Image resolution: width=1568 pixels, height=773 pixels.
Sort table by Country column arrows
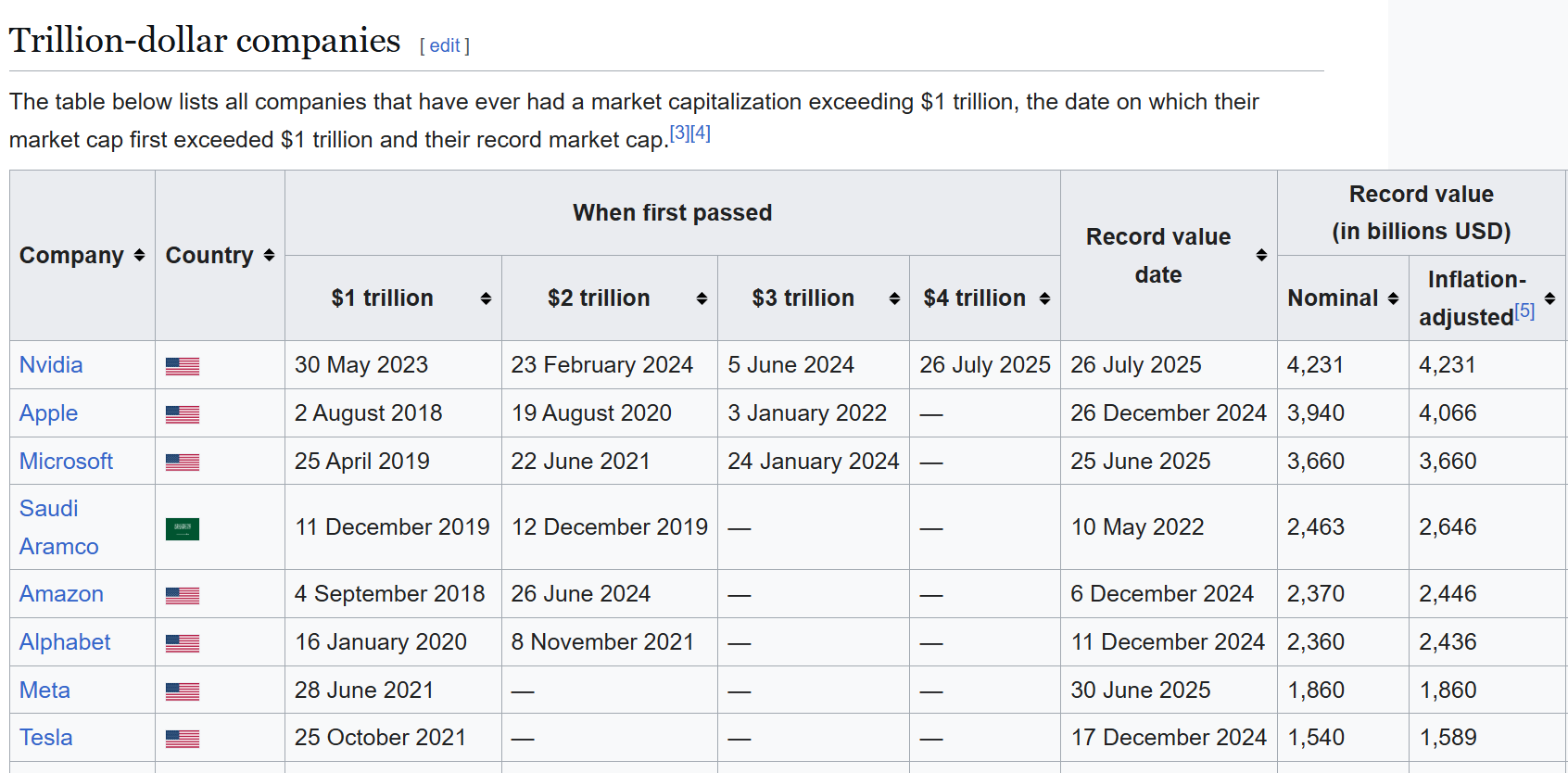(x=269, y=255)
